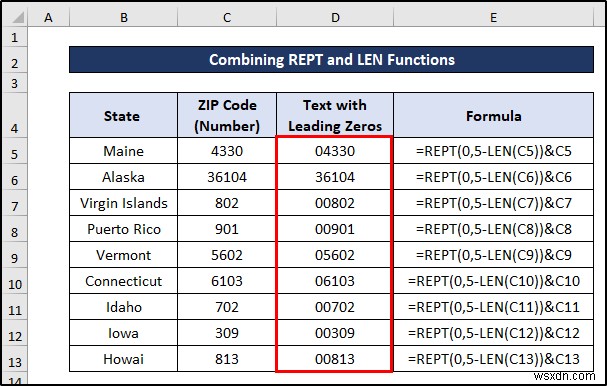Select result cell '04330'
Image resolution: width=607 pixels, height=386 pixels.
(335, 151)
